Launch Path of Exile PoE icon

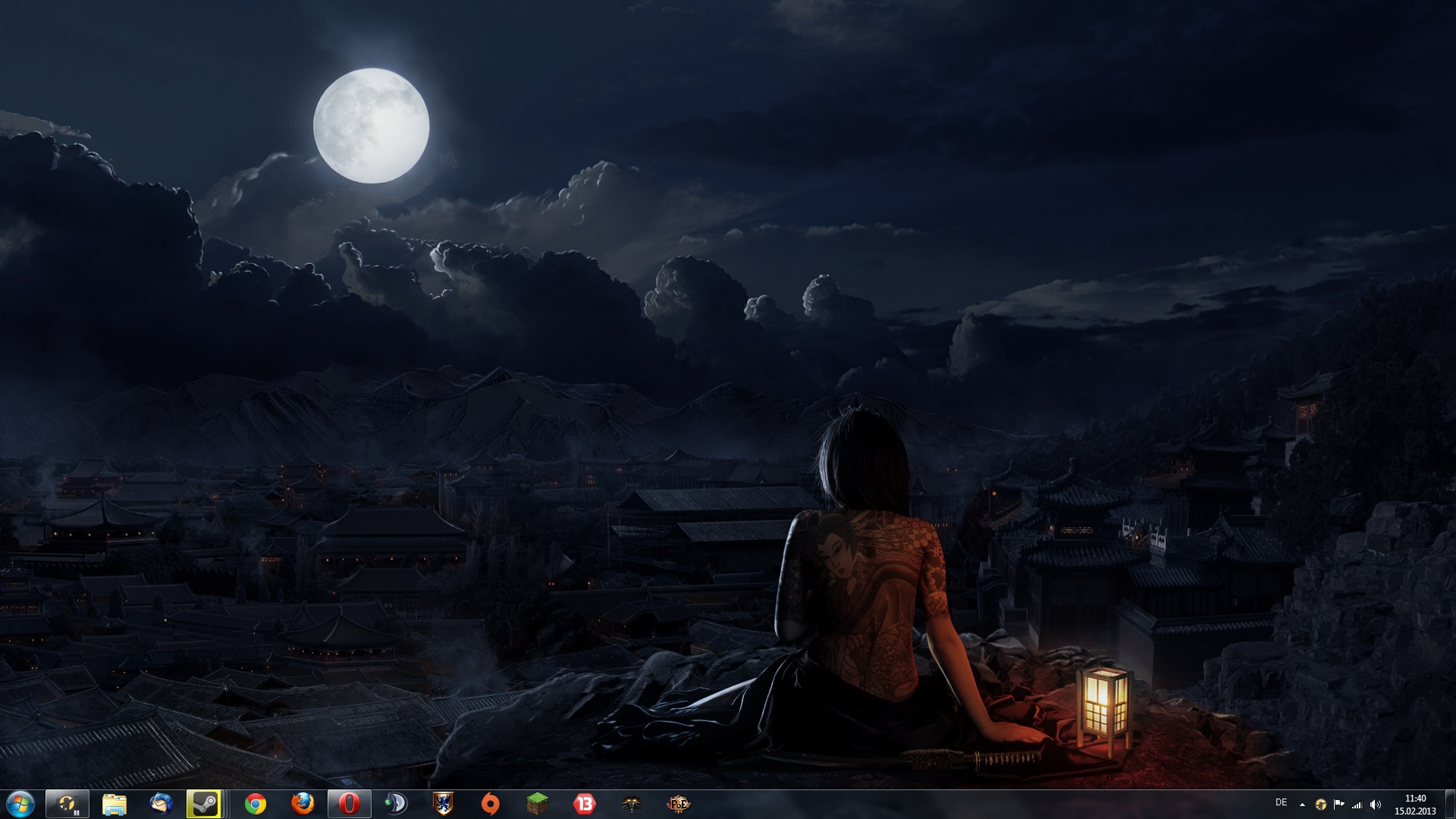tap(678, 804)
